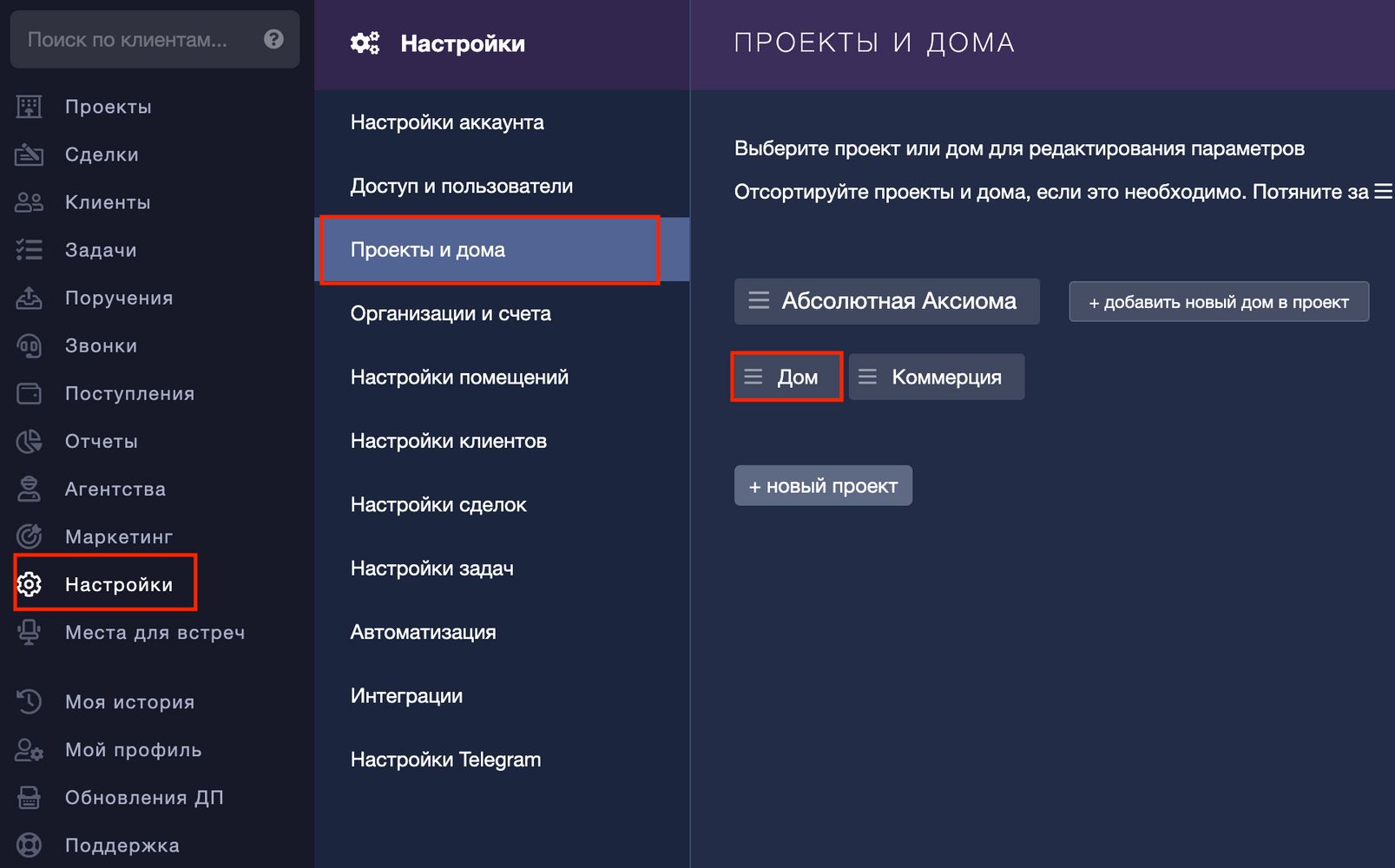Click the Support lifebuoy icon
Image resolution: width=1395 pixels, height=868 pixels.
(x=29, y=845)
